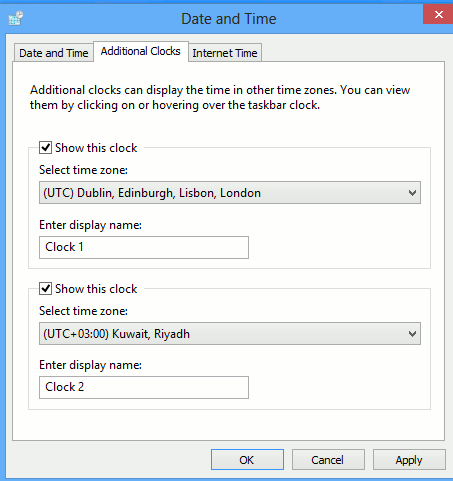Screen dimensions: 453x481
Task: Open the Internet Time tab
Action: click(x=225, y=53)
